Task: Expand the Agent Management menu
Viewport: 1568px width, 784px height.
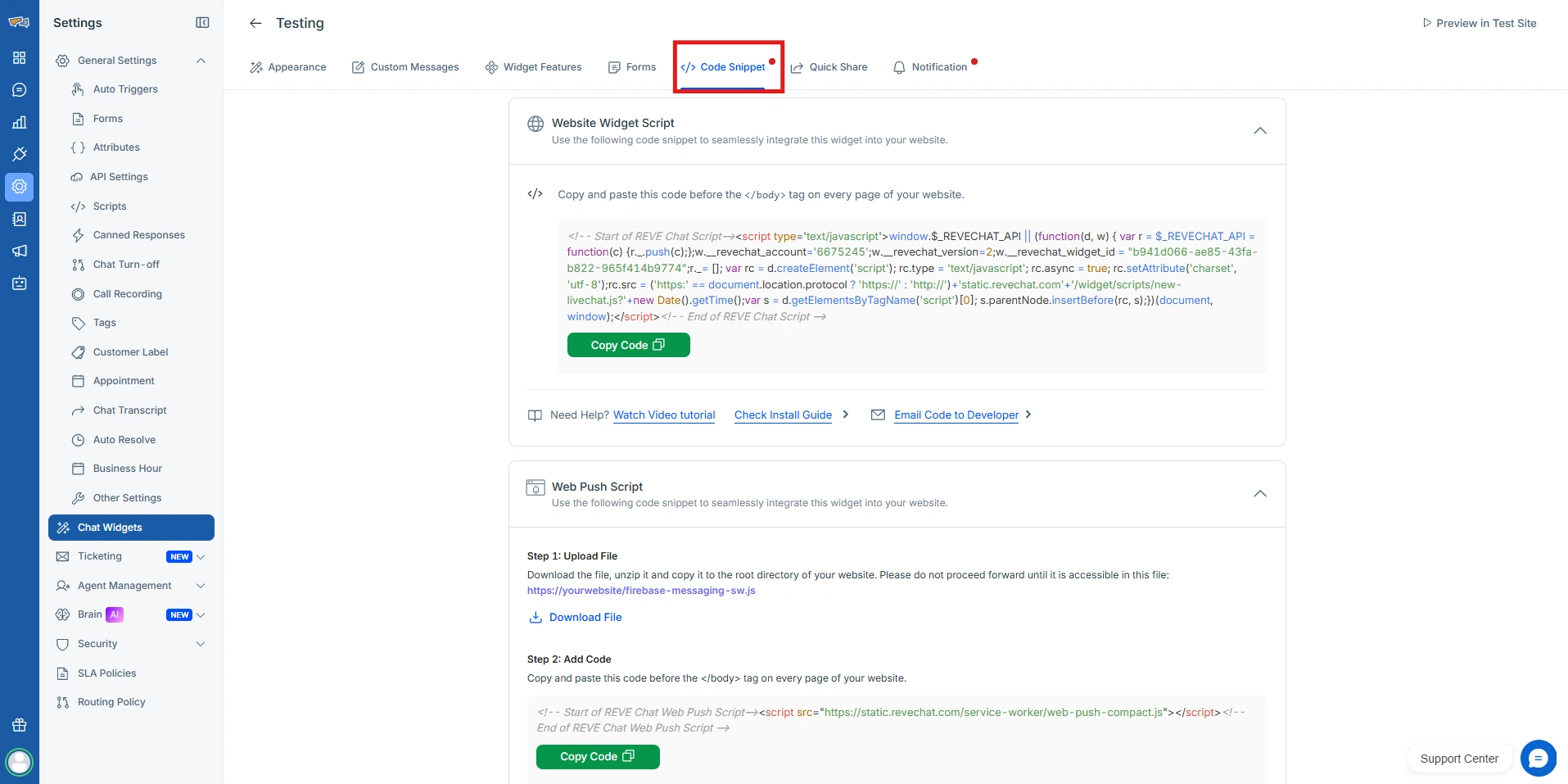Action: click(x=201, y=586)
